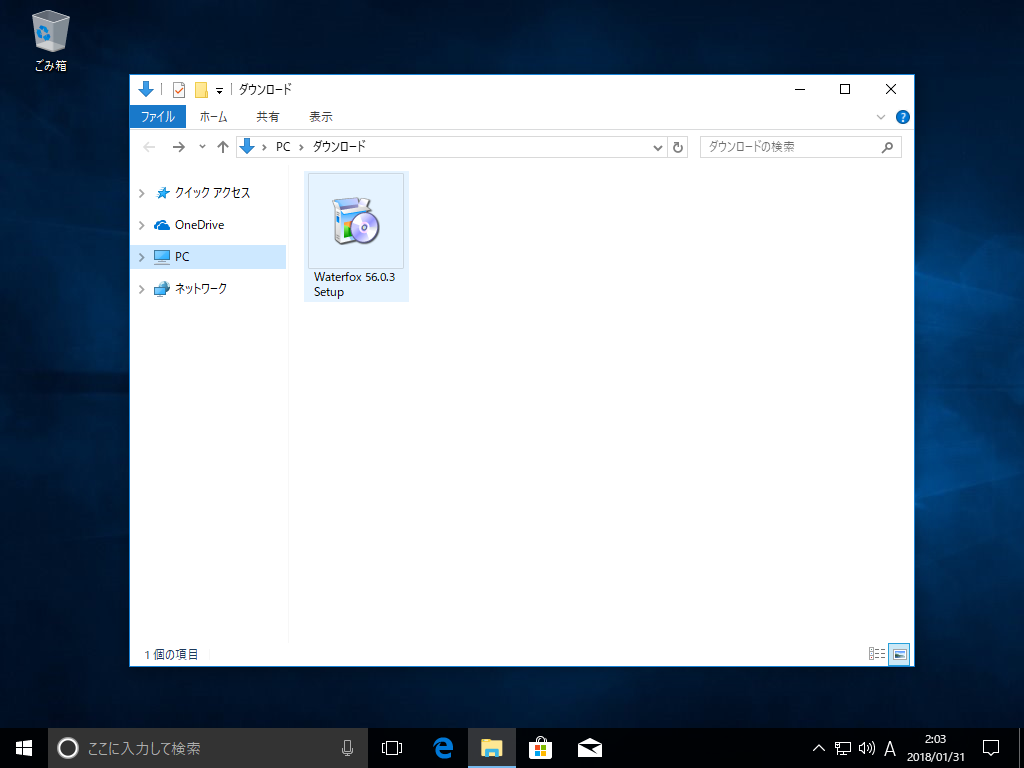Screen dimensions: 1024x768
Task: Launch Microsoft Edge from the taskbar
Action: click(443, 748)
